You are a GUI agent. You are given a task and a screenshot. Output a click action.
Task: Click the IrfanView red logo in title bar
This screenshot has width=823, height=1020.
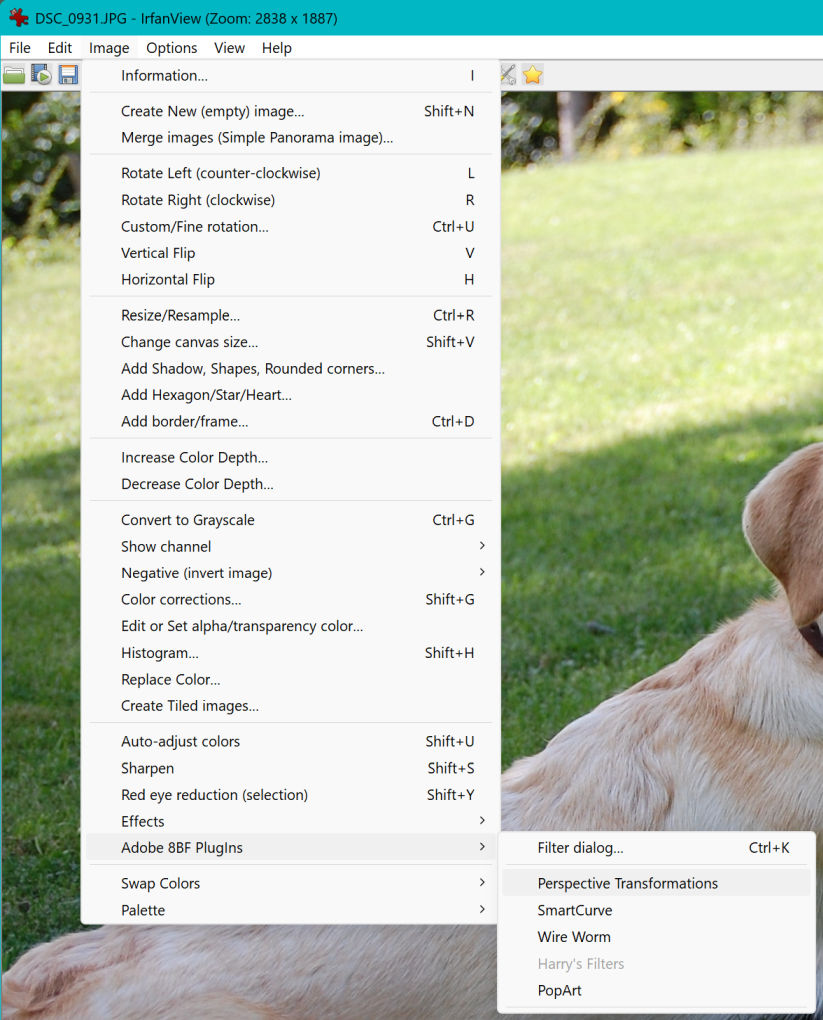tap(18, 18)
